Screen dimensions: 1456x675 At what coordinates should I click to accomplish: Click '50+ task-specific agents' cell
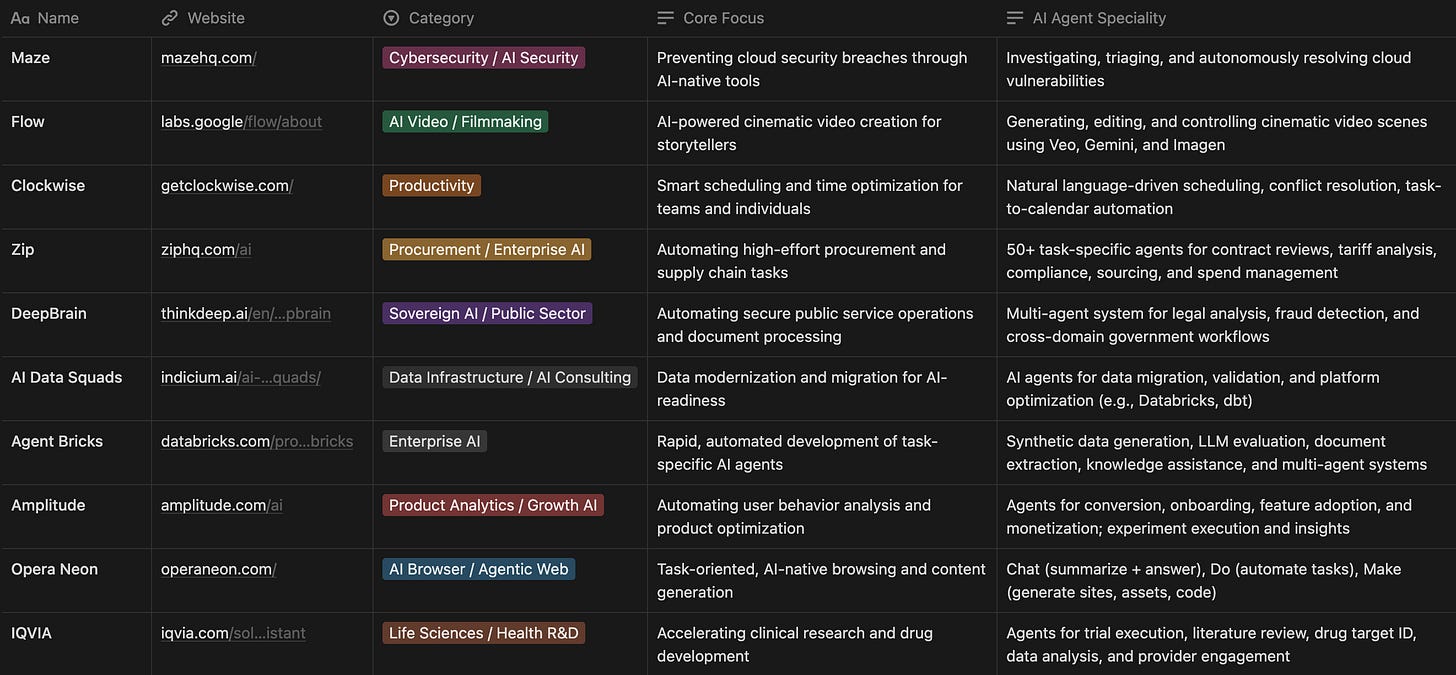click(1226, 261)
